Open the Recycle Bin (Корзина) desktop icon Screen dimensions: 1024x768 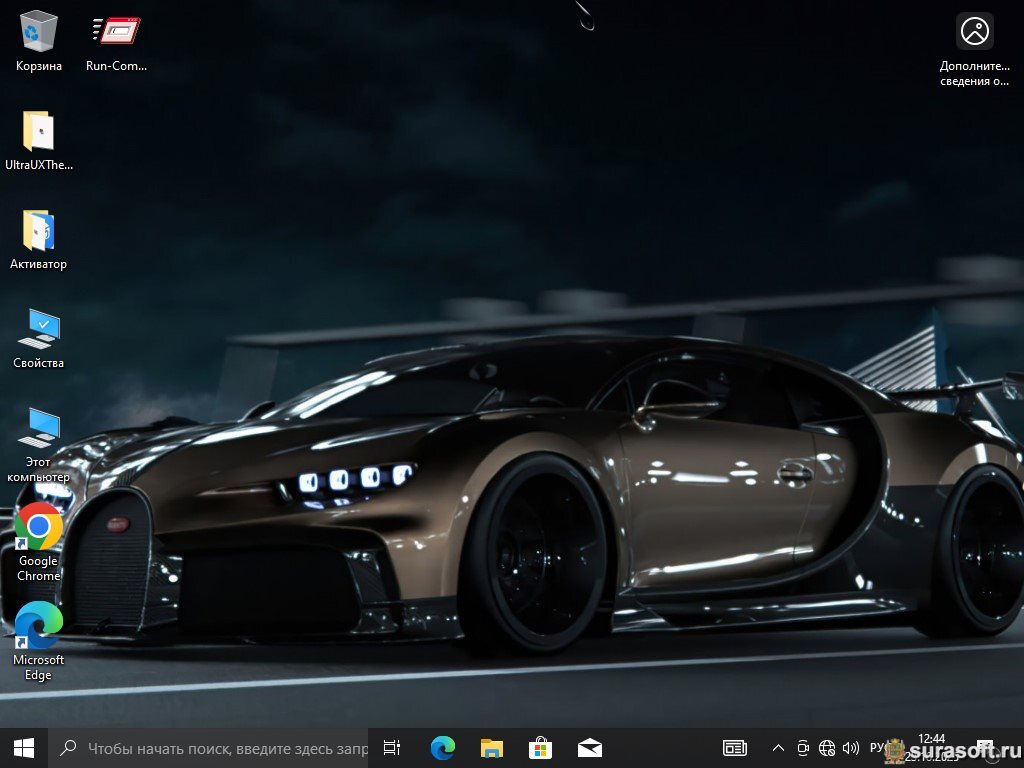39,42
